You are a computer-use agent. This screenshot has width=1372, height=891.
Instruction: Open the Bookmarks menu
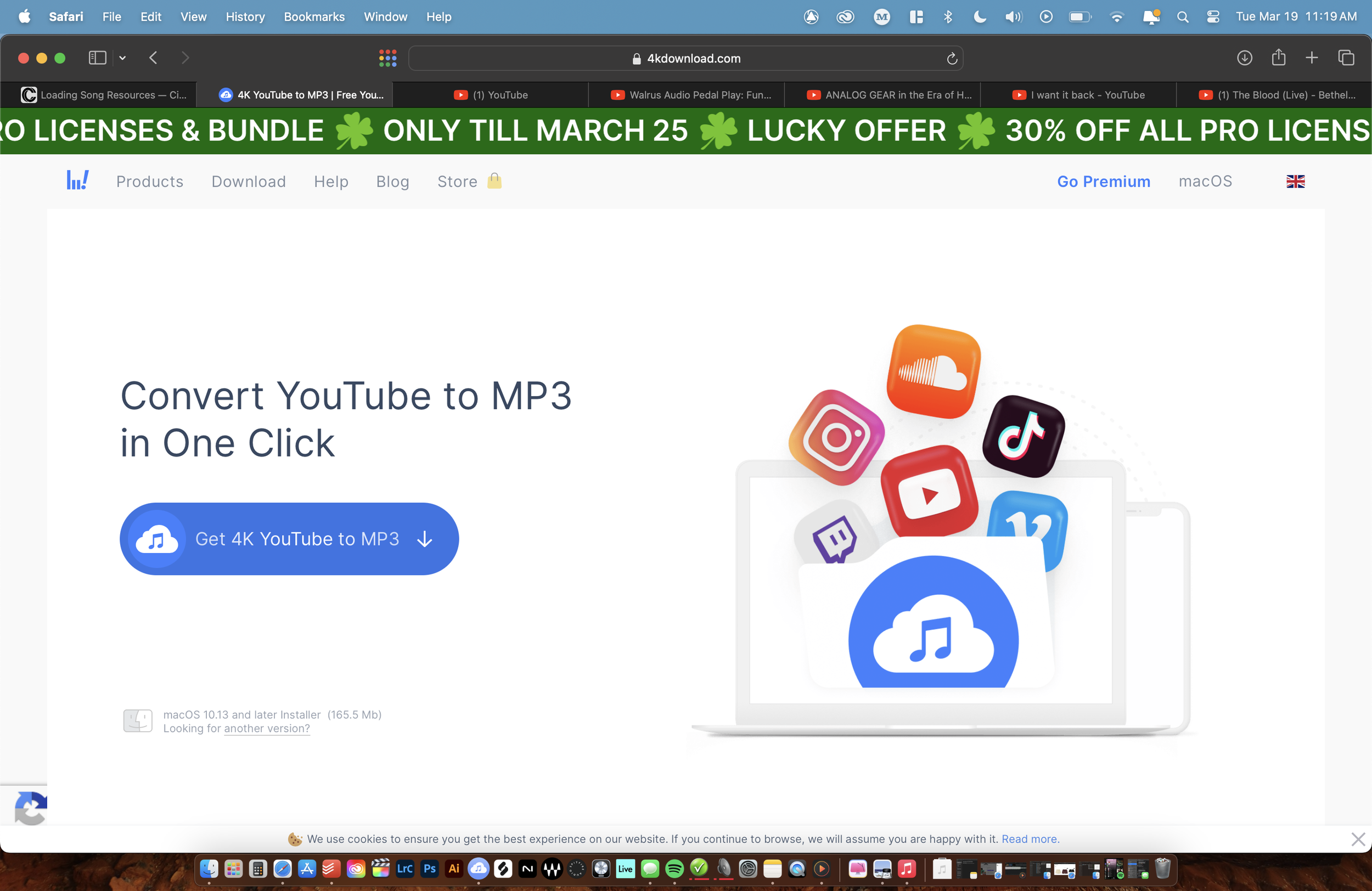(313, 16)
